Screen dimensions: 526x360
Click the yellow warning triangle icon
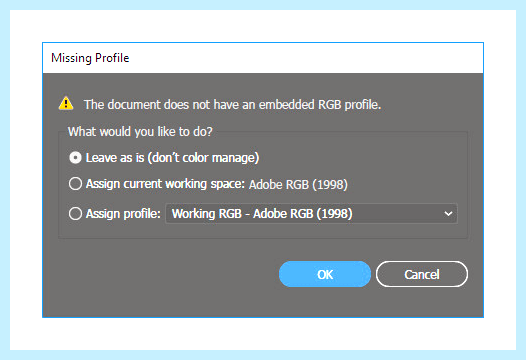click(66, 103)
